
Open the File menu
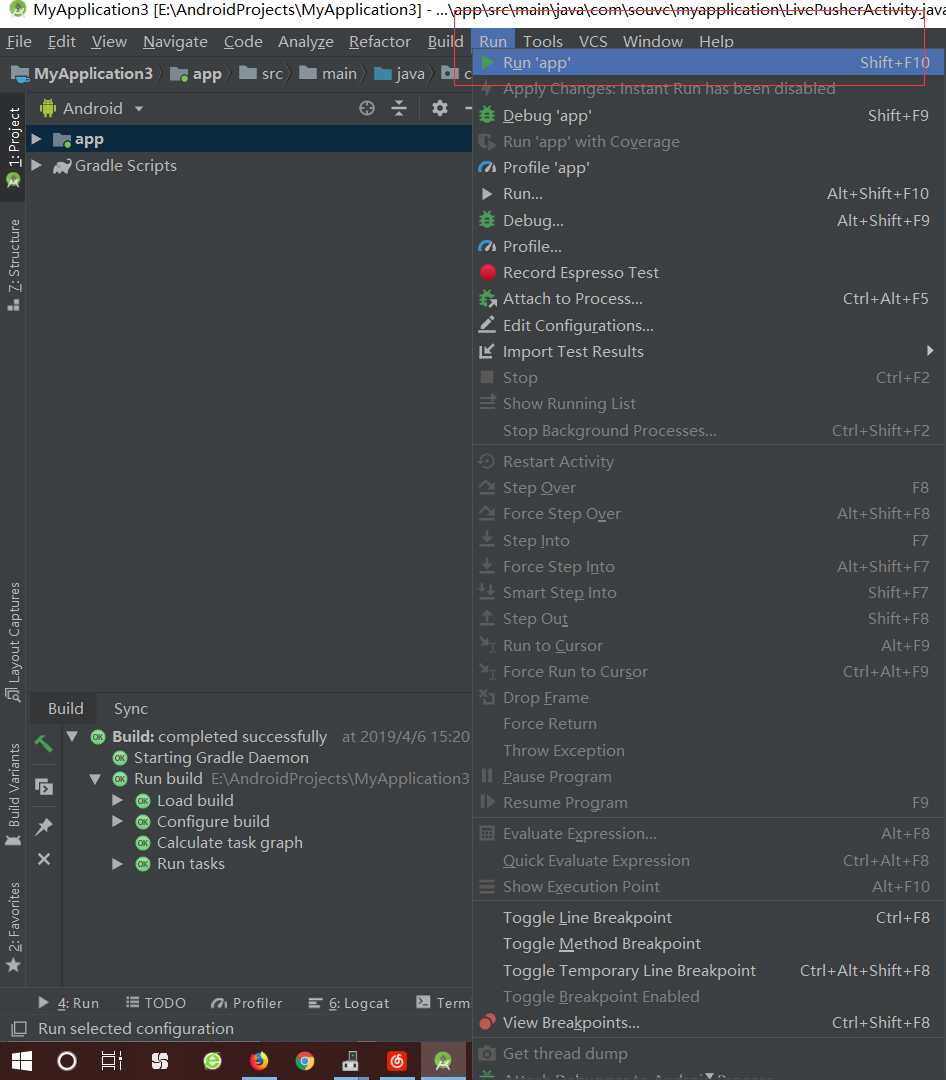click(19, 42)
